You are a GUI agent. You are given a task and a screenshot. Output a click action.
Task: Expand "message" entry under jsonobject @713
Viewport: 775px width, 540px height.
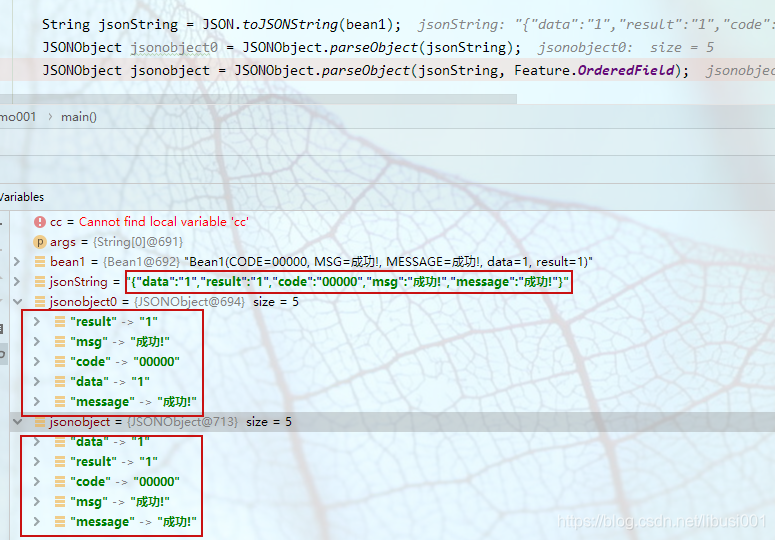[x=37, y=522]
